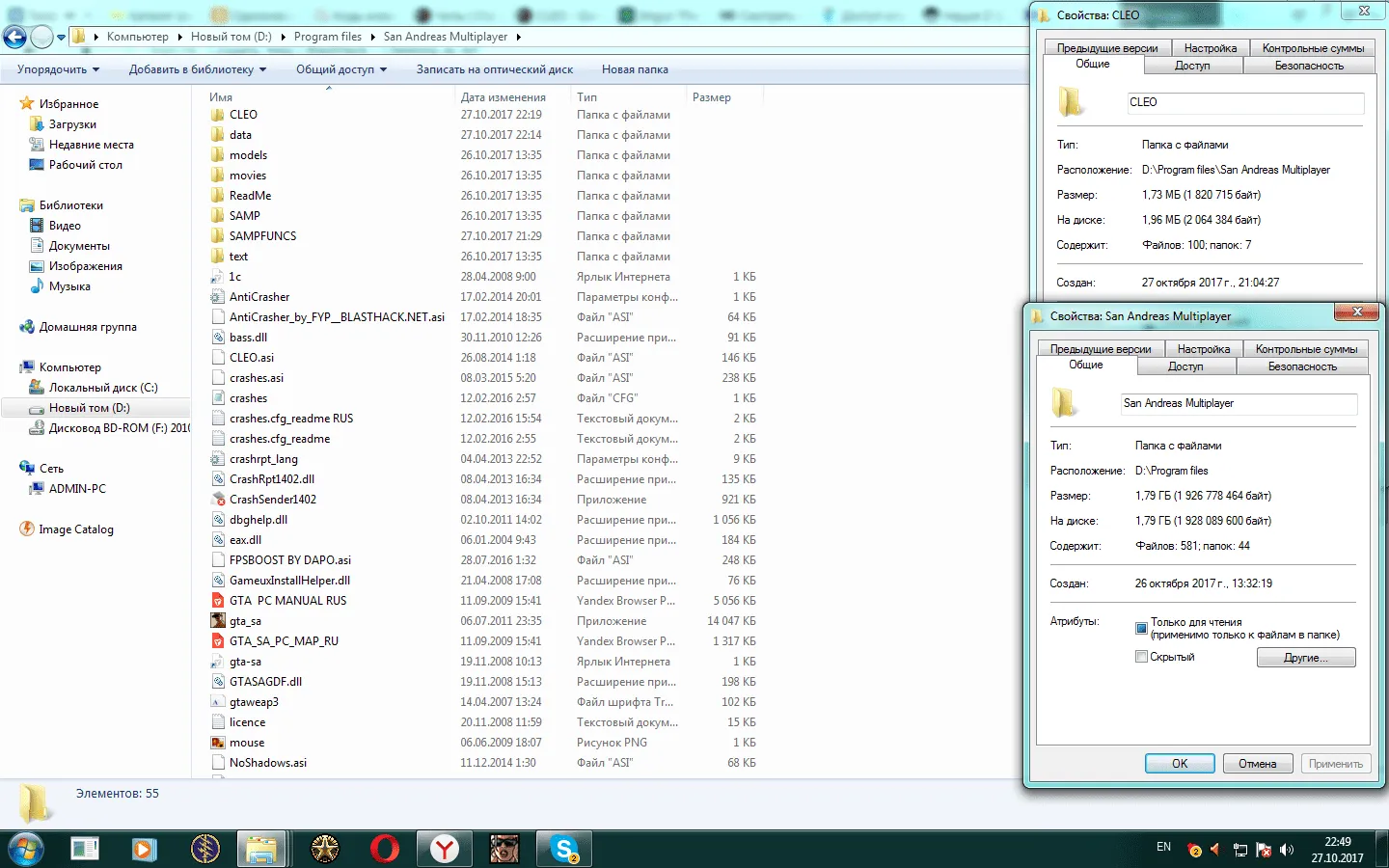The image size is (1389, 868).
Task: Click the EN language indicator in the tray
Action: click(1163, 847)
